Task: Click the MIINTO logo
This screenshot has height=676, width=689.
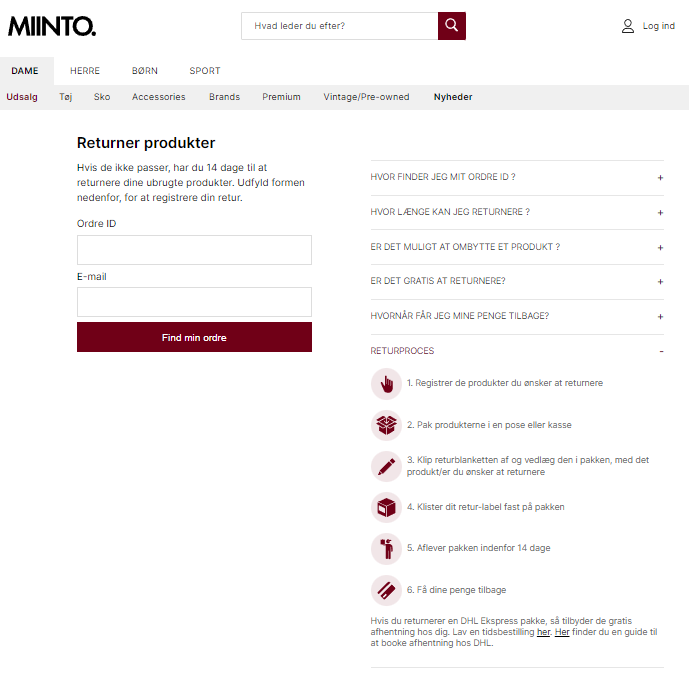Action: tap(52, 26)
